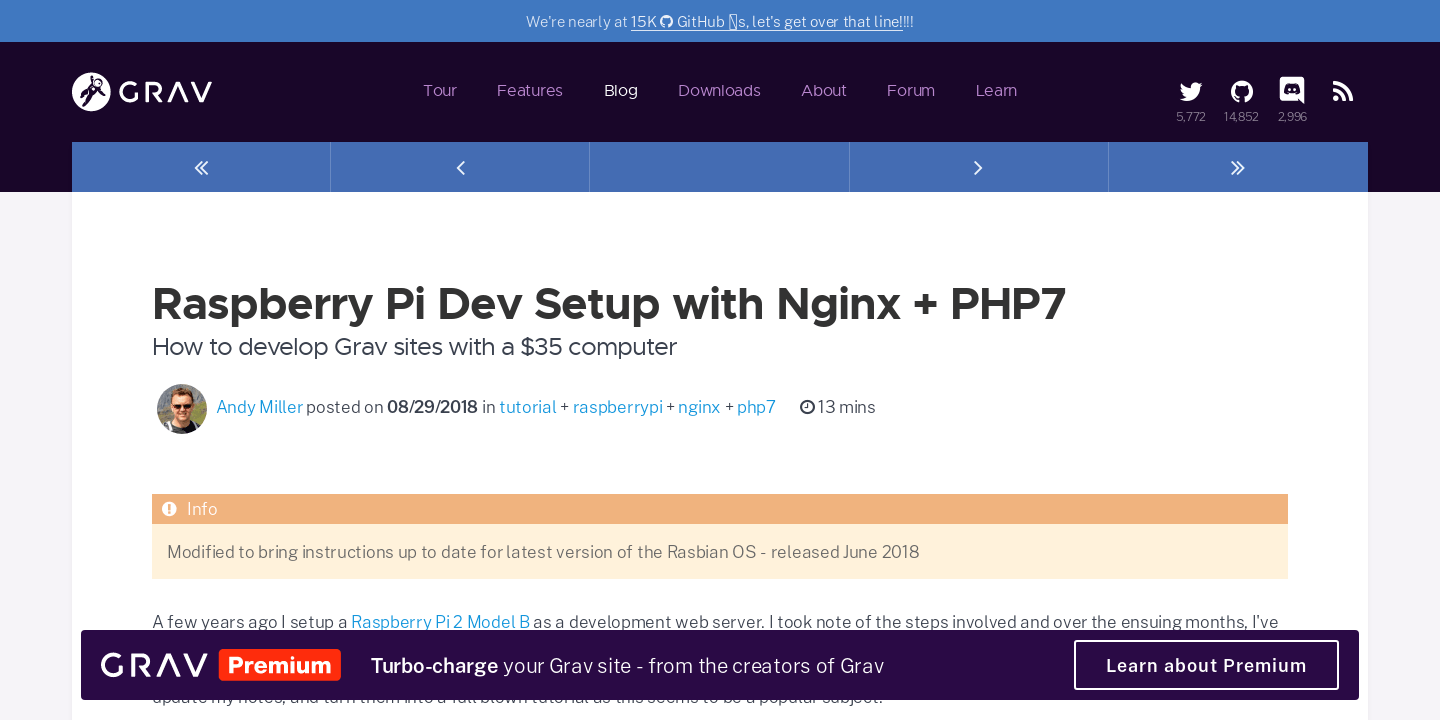Go to the Forum page
This screenshot has height=720, width=1440.
click(x=911, y=91)
